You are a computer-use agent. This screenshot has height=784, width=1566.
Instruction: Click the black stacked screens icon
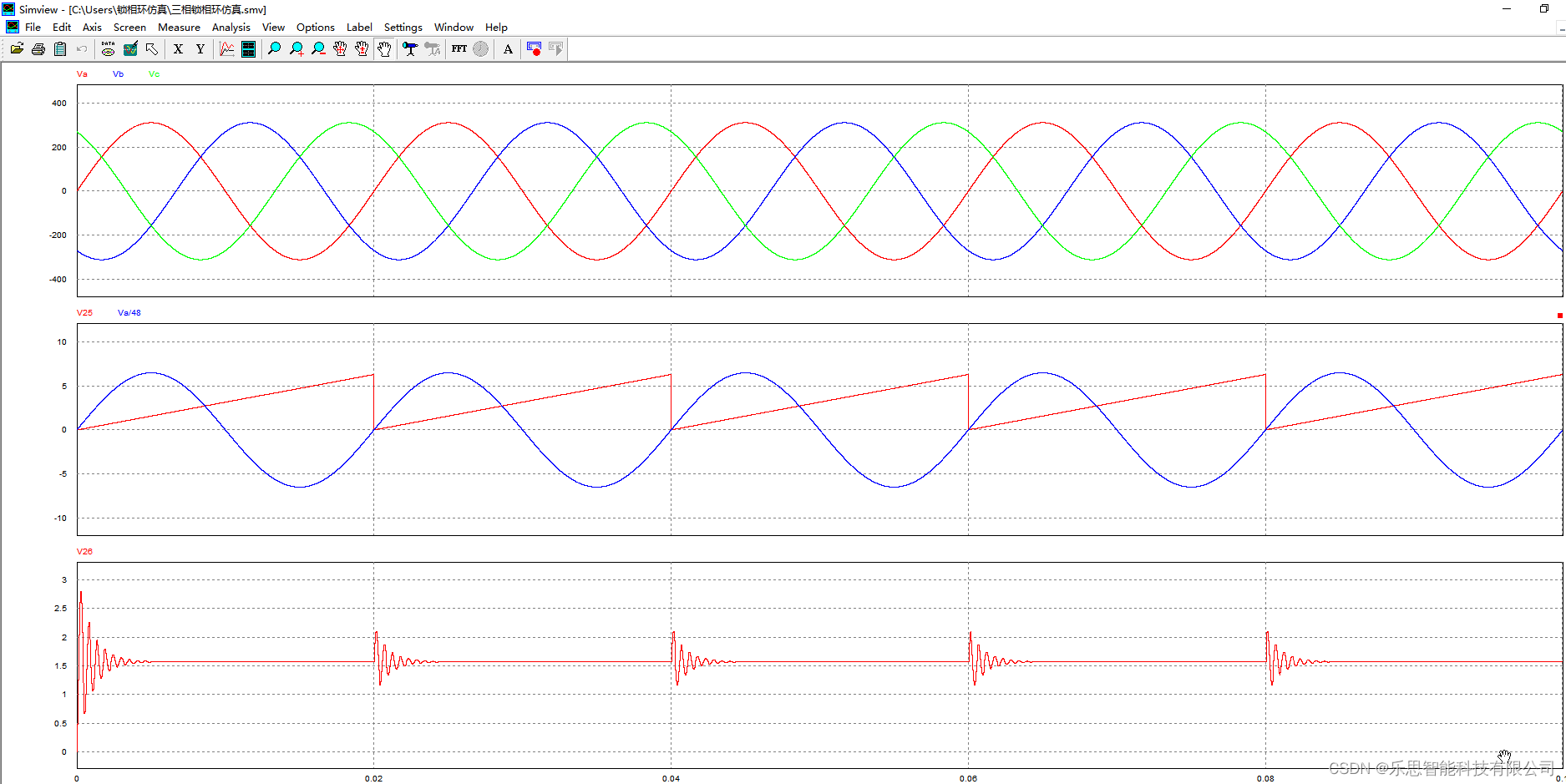[x=248, y=49]
